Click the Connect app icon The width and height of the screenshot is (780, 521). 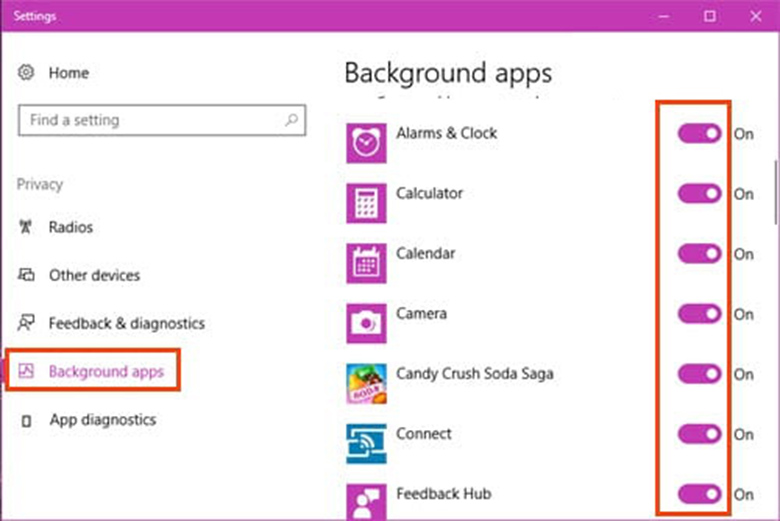(x=366, y=442)
